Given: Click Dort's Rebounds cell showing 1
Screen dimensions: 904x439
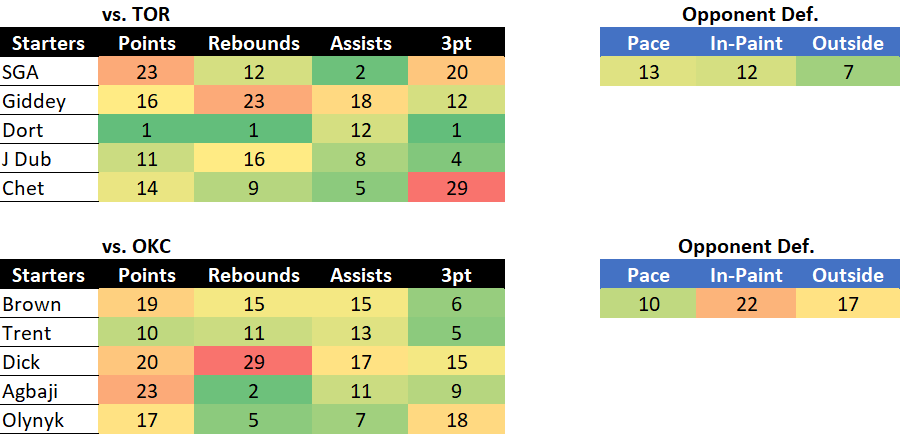Looking at the screenshot, I should (x=253, y=130).
